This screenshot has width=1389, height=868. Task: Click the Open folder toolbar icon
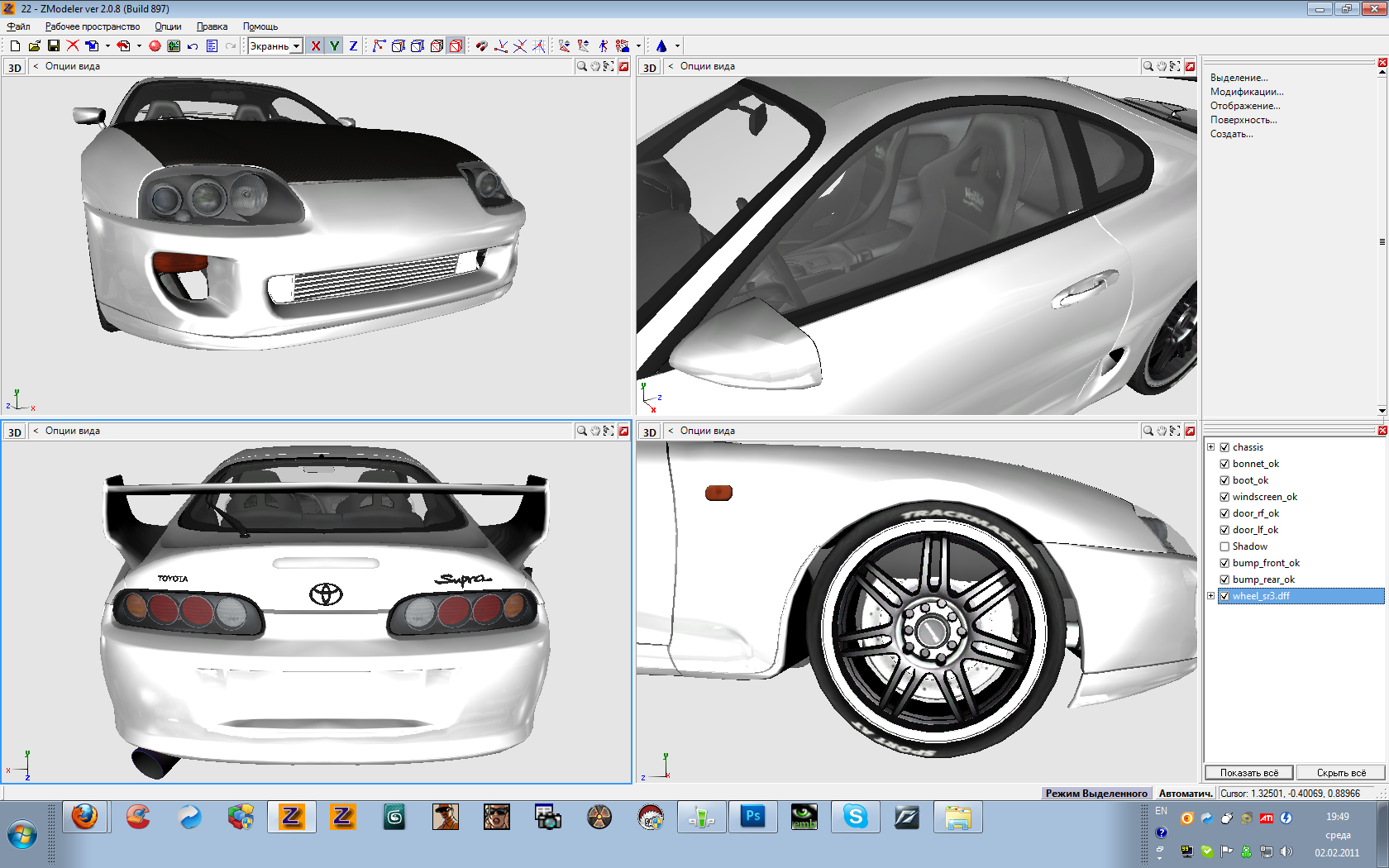pyautogui.click(x=34, y=46)
